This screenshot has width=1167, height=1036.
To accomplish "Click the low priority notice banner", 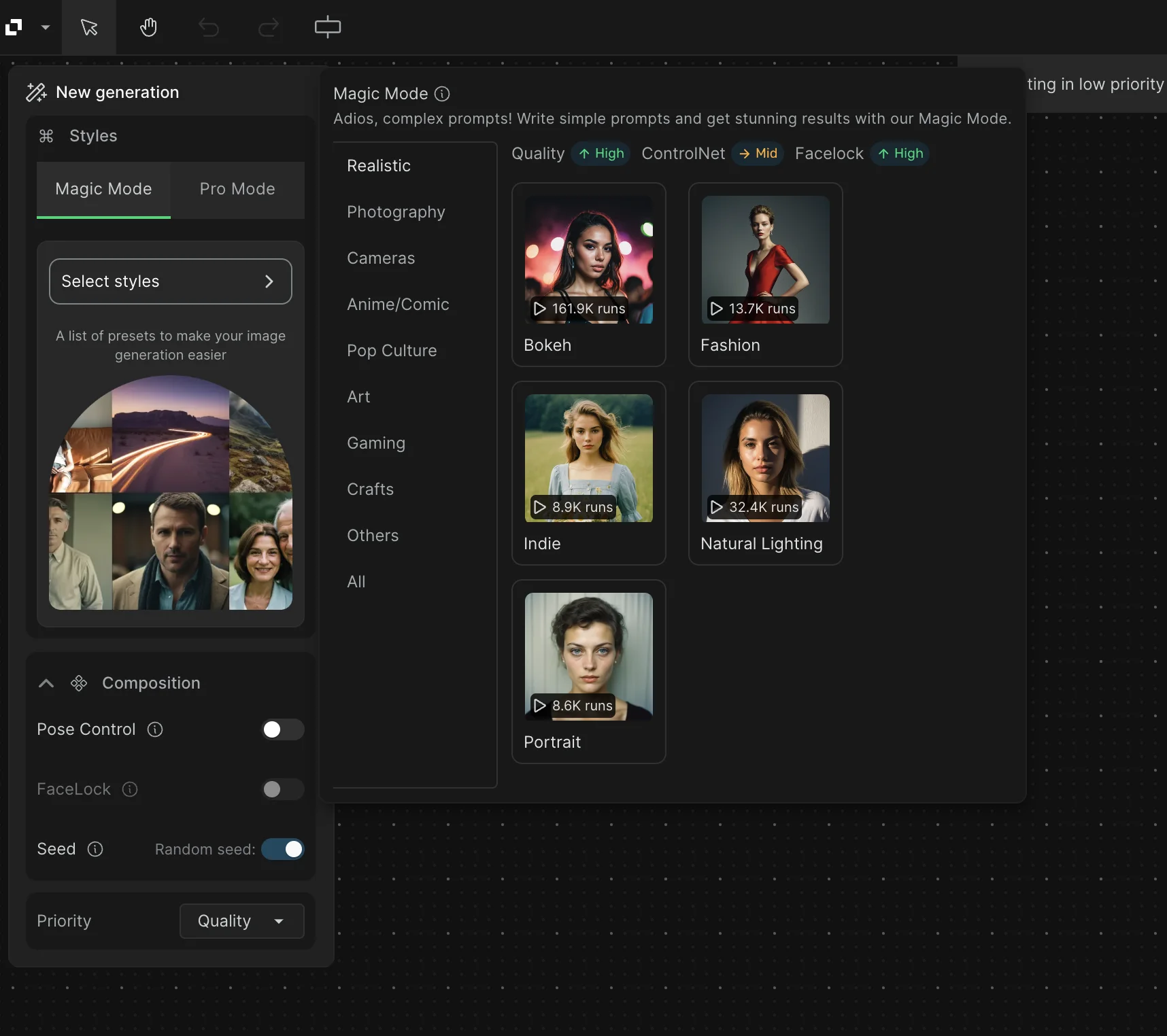I will tap(1095, 84).
